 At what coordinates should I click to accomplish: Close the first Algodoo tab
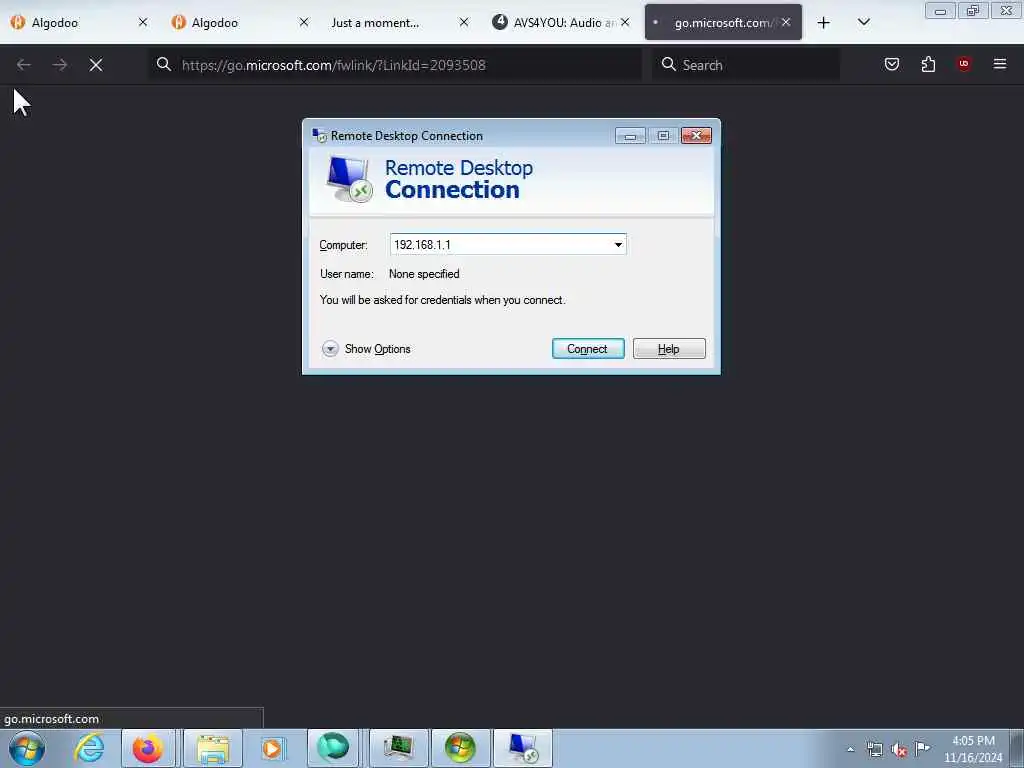point(143,22)
